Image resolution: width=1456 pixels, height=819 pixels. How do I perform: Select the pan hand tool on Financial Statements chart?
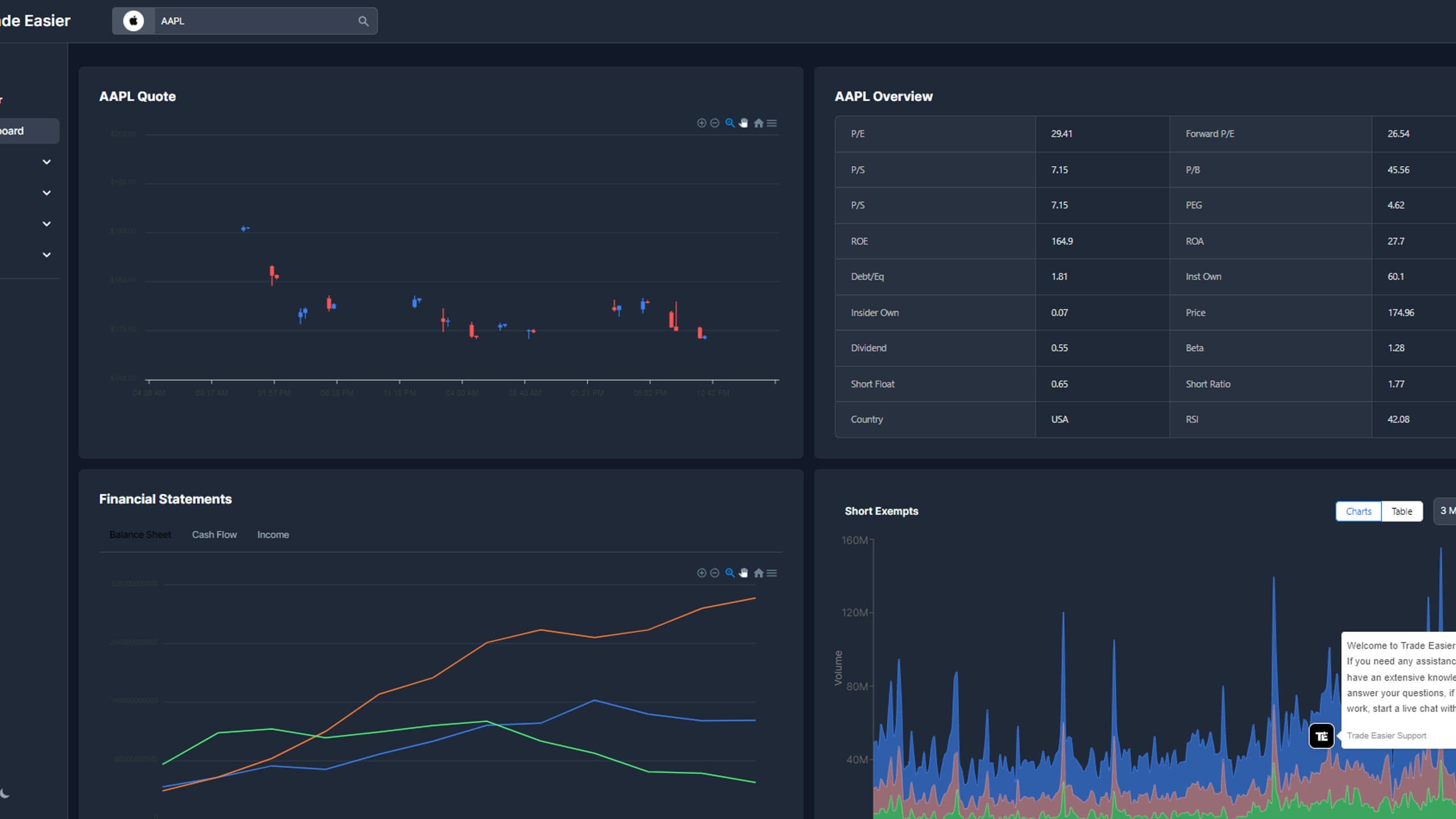(743, 573)
